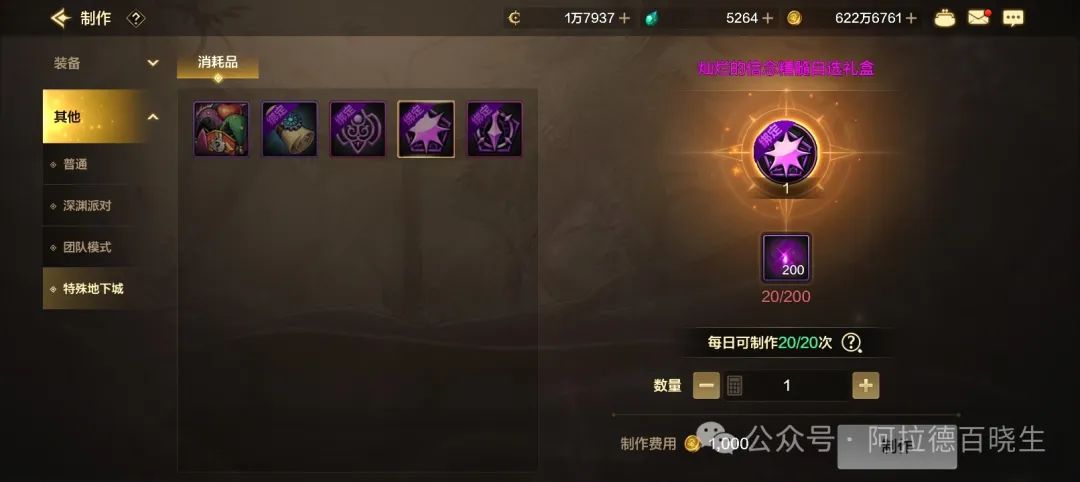Add more green gems with plus
The image size is (1080, 482).
(x=767, y=19)
